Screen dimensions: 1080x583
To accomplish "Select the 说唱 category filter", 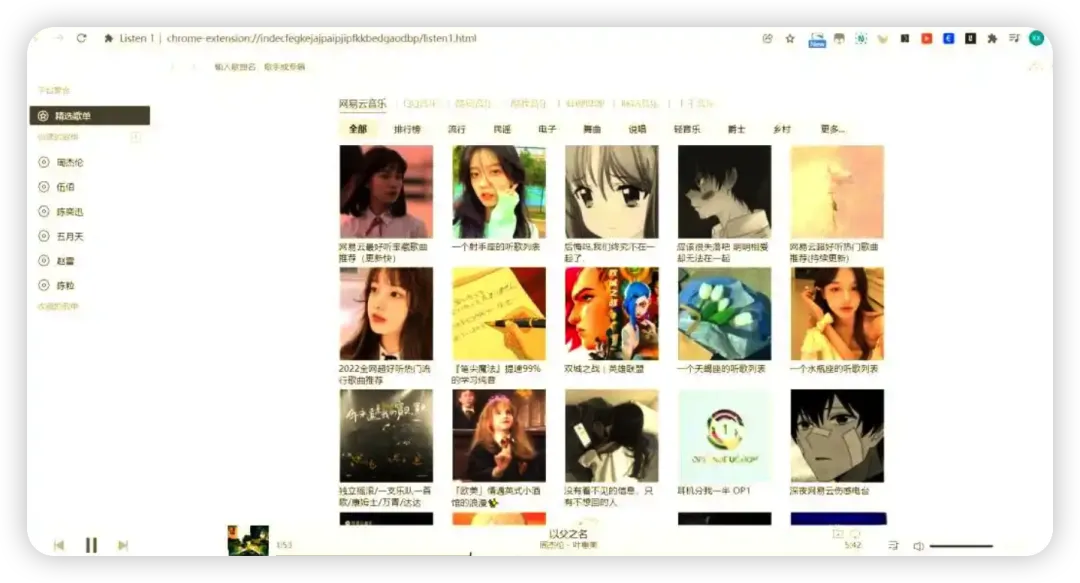I will pyautogui.click(x=637, y=129).
